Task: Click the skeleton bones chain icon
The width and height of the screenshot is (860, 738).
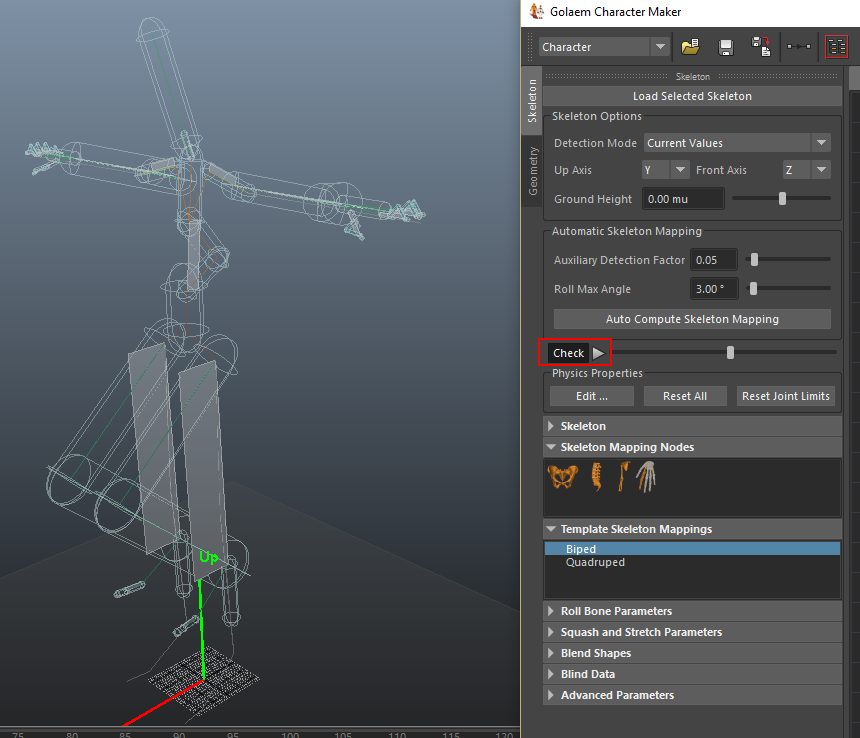Action: coord(799,47)
